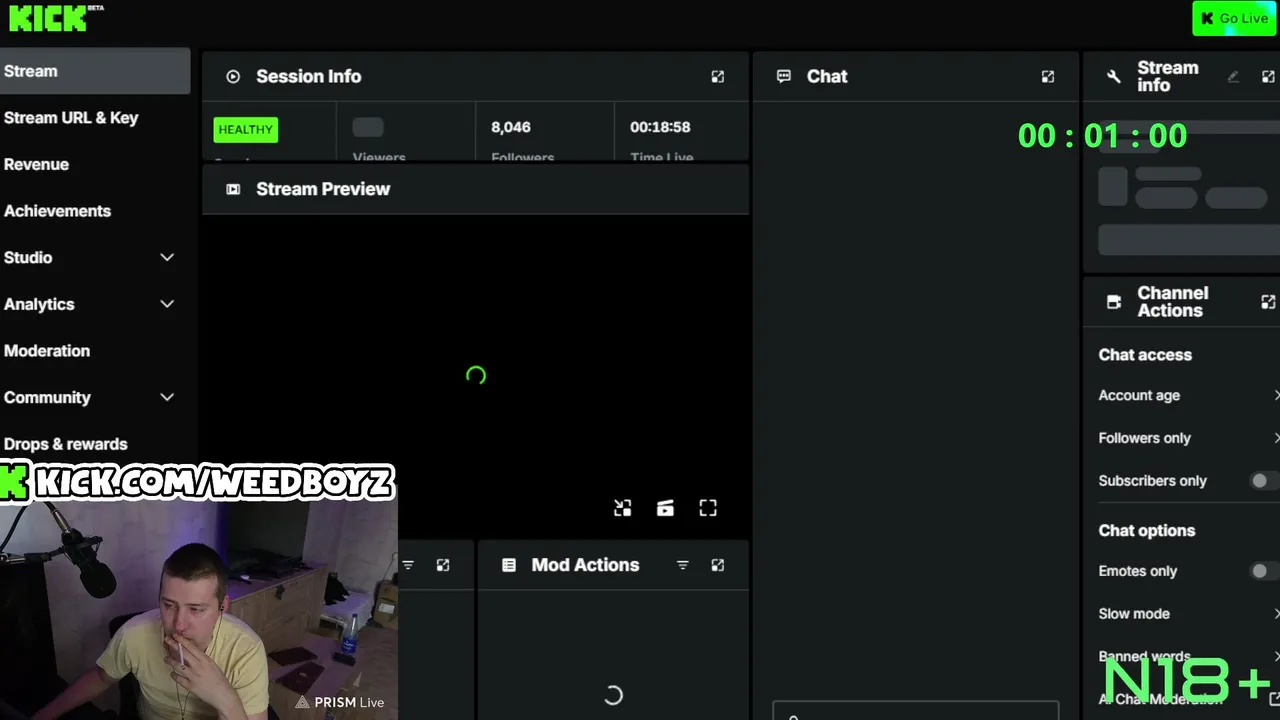
Task: Edit stream info with the pencil icon
Action: [x=1233, y=77]
